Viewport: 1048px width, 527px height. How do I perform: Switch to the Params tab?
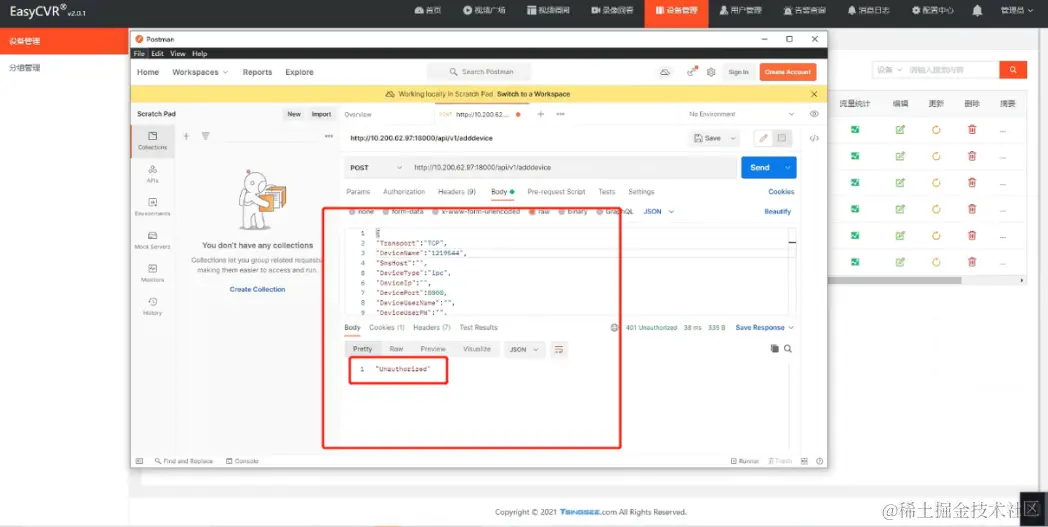358,192
